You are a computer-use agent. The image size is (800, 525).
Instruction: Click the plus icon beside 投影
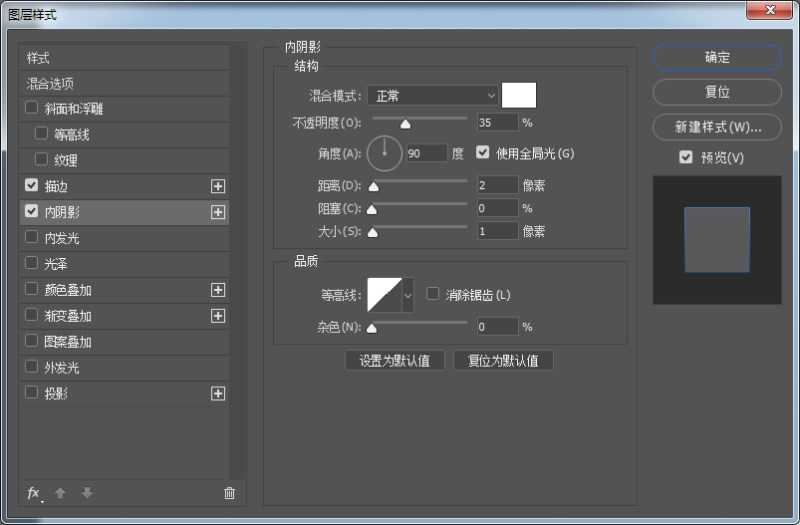218,394
